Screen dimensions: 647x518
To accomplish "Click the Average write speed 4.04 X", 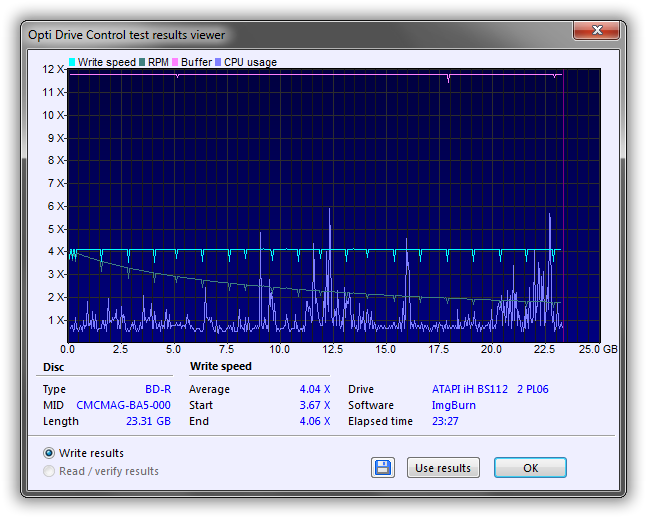I will point(315,389).
